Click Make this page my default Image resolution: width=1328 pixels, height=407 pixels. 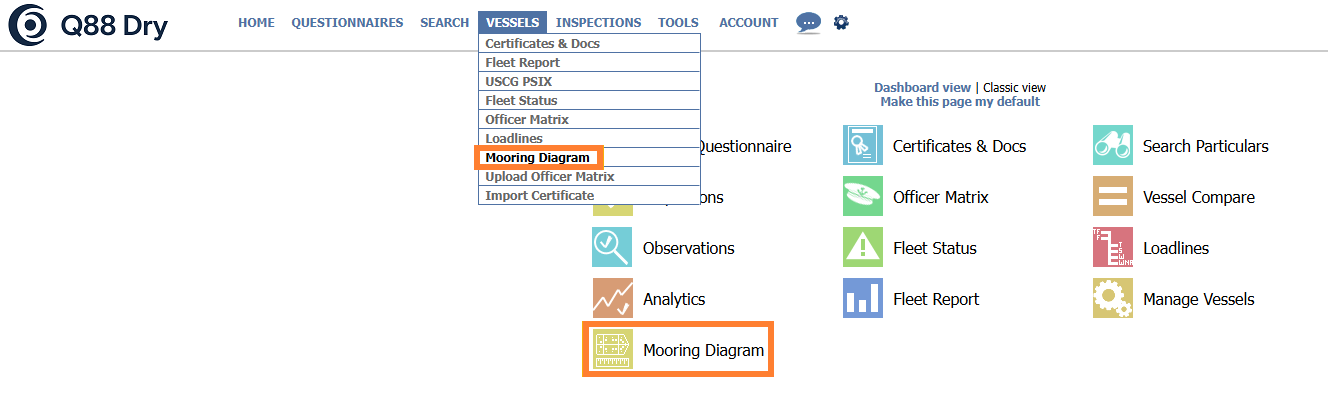point(960,102)
